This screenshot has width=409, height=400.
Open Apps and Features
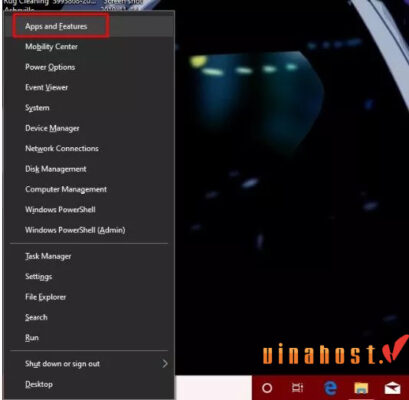(x=88, y=26)
